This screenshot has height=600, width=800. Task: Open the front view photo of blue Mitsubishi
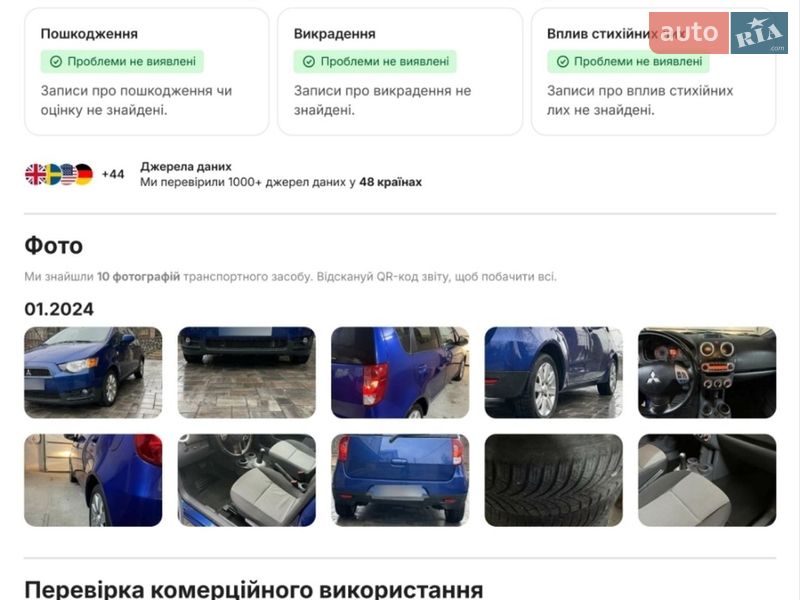(x=93, y=372)
